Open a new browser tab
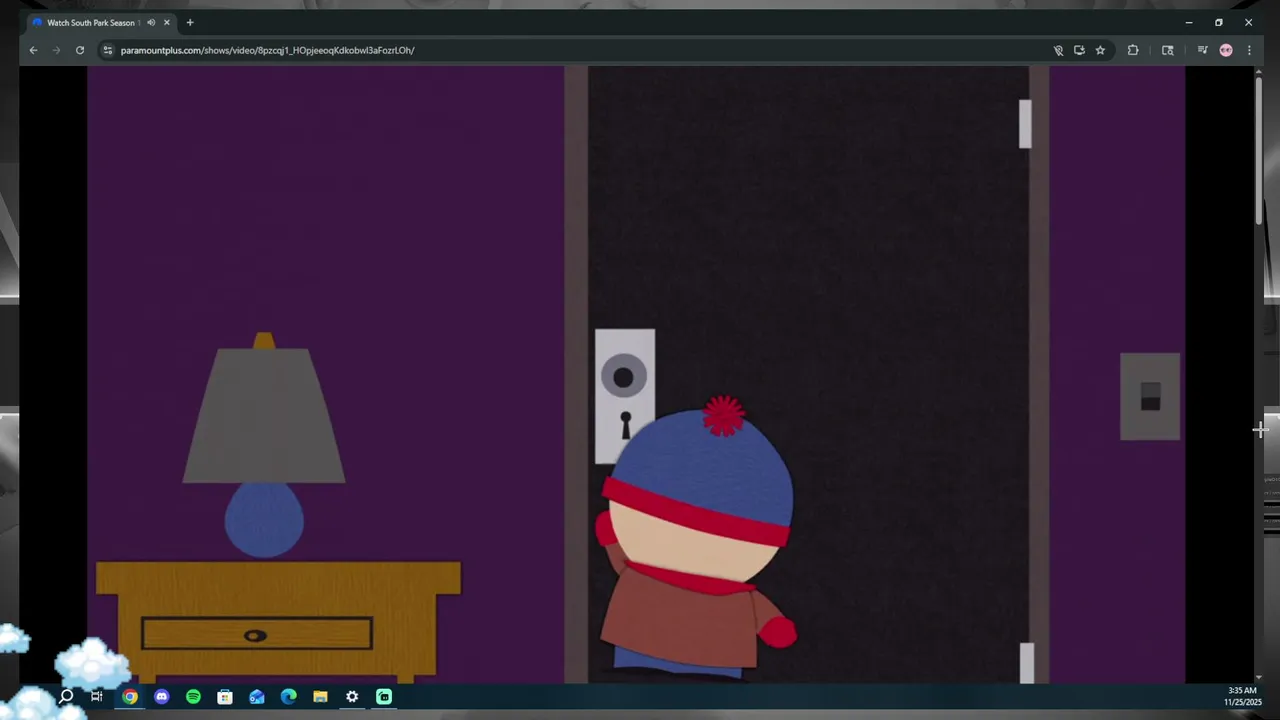Viewport: 1280px width, 720px height. [x=190, y=22]
